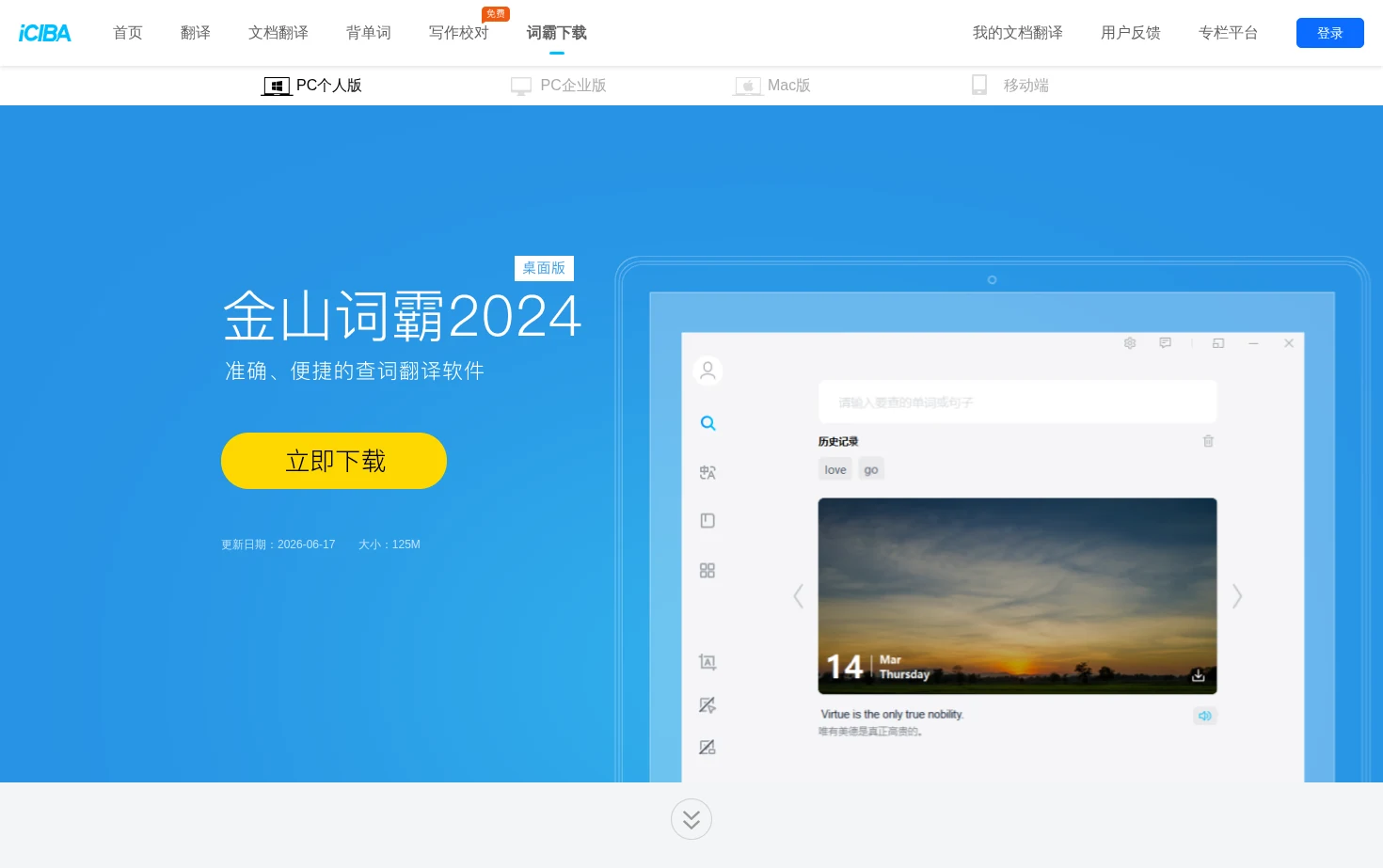Image resolution: width=1383 pixels, height=868 pixels.
Task: Click the search input field in preview
Action: coord(1017,402)
